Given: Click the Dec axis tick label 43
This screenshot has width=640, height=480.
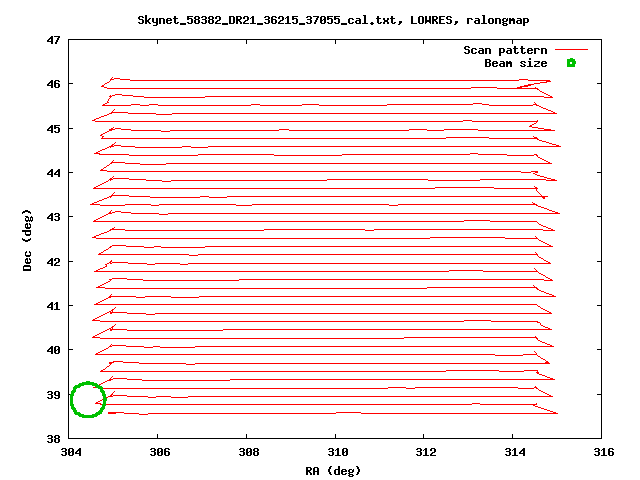Looking at the screenshot, I should [53, 217].
